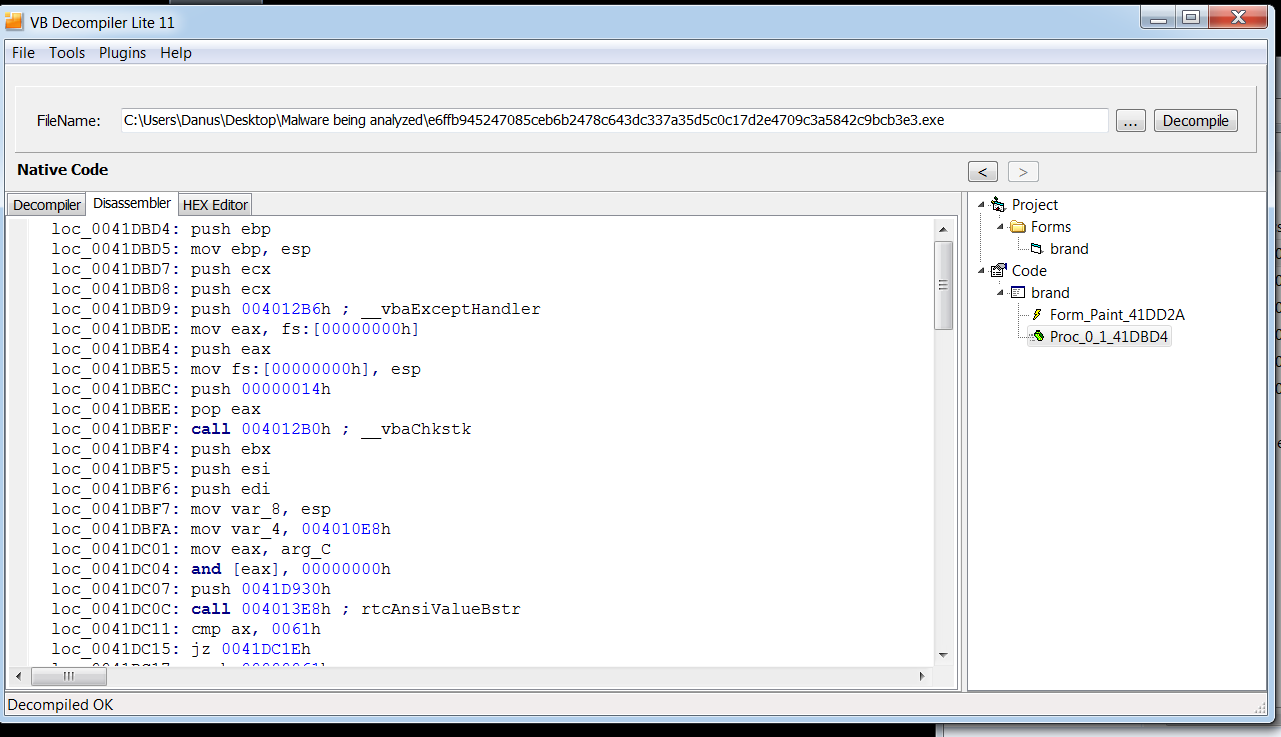Click line loc_0041DBF4: push ebx
This screenshot has height=737, width=1281.
161,449
